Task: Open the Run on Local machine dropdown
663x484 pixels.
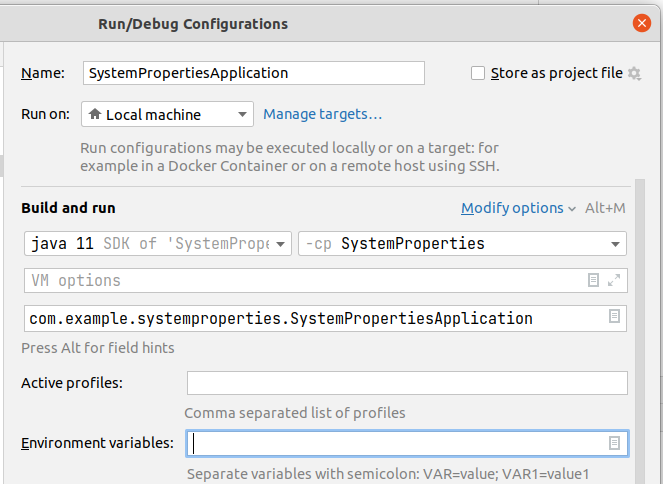Action: click(x=167, y=115)
